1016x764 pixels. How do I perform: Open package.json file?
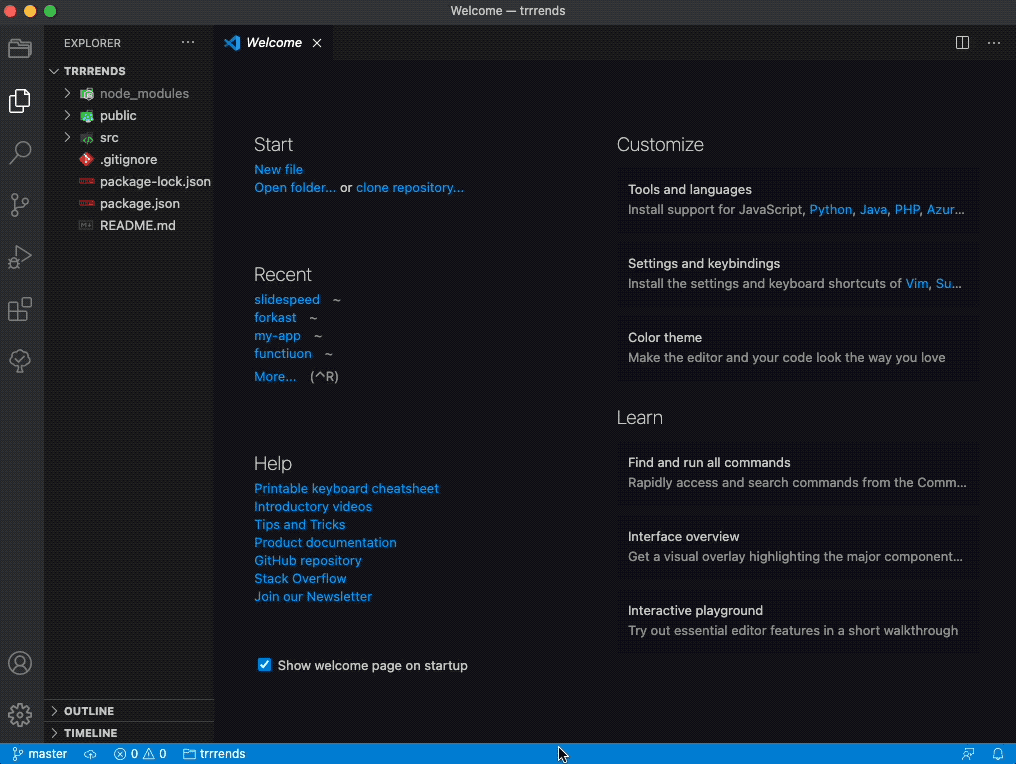click(129, 203)
